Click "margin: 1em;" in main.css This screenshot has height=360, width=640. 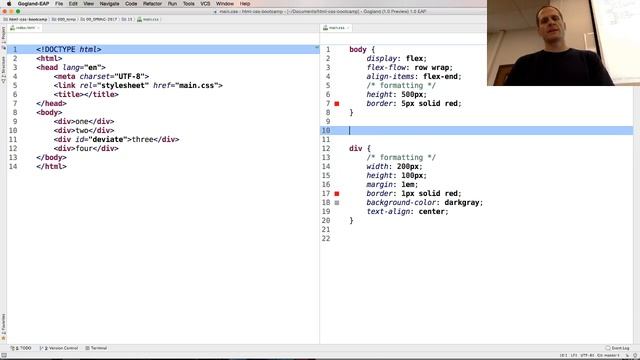click(x=392, y=184)
